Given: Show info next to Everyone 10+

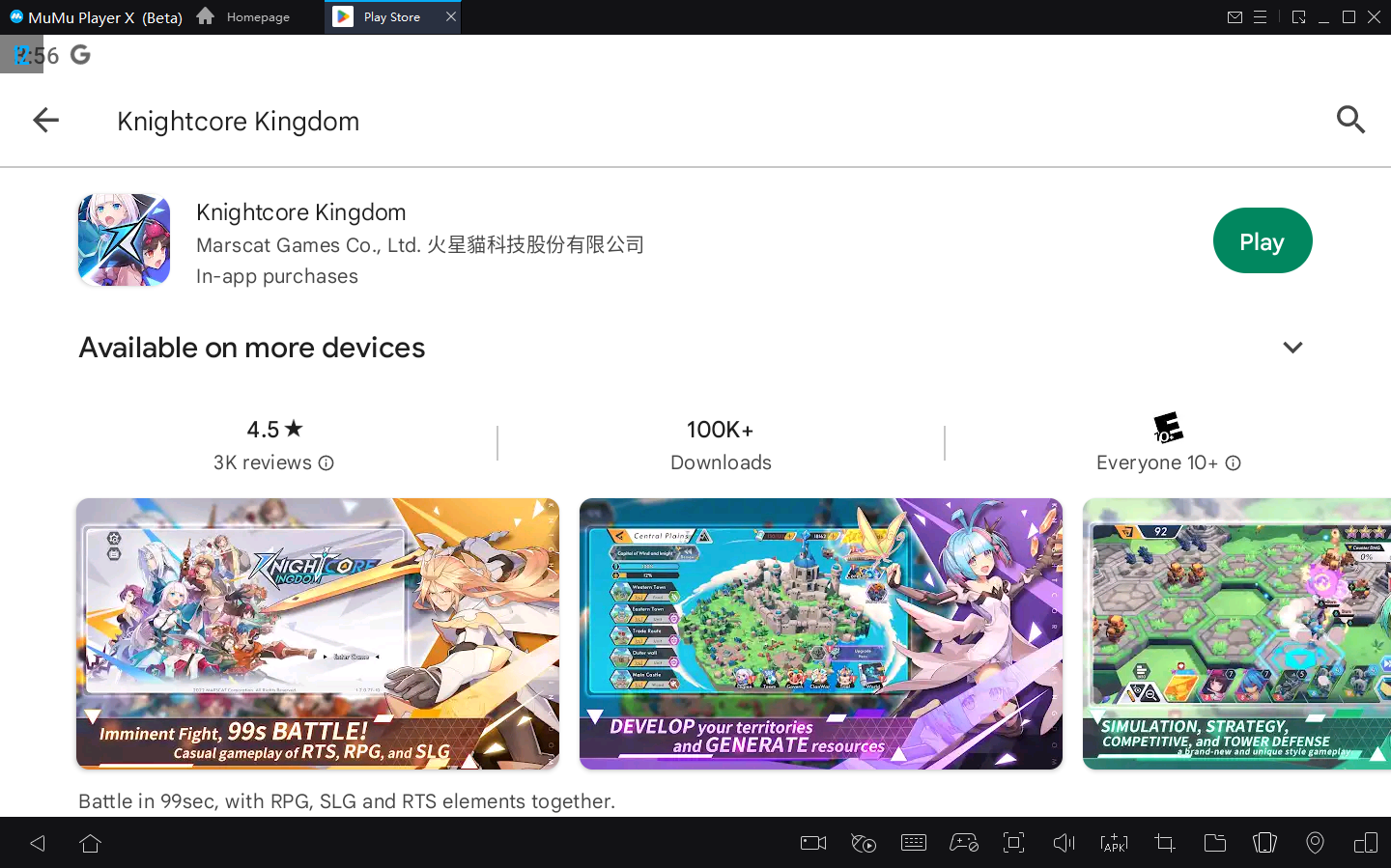Looking at the screenshot, I should [1233, 463].
